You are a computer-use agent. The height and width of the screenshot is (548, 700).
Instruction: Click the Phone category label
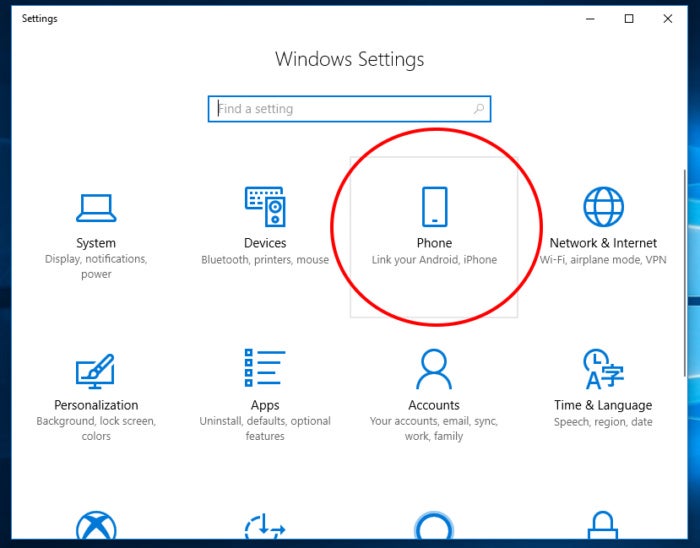click(x=434, y=243)
